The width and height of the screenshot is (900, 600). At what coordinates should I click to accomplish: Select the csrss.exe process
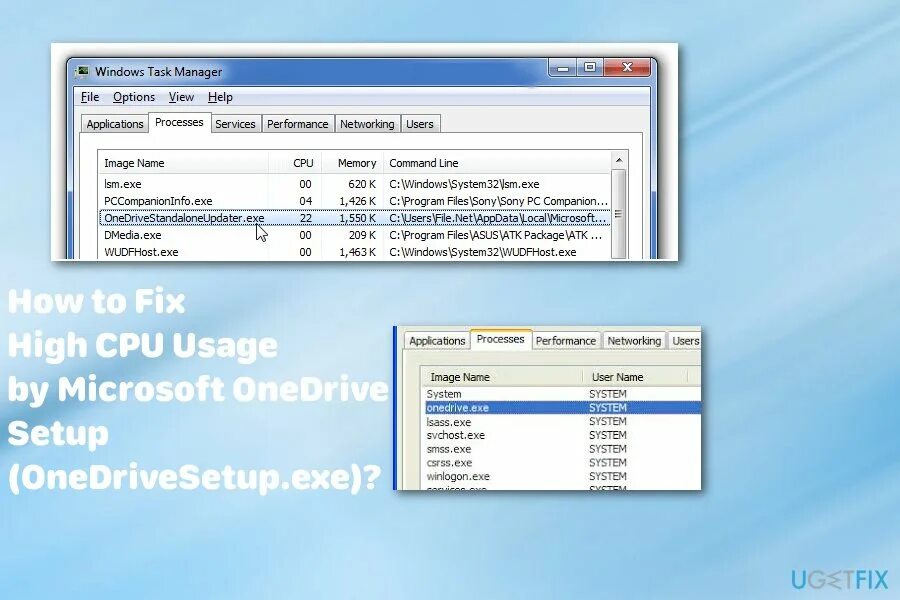coord(563,463)
